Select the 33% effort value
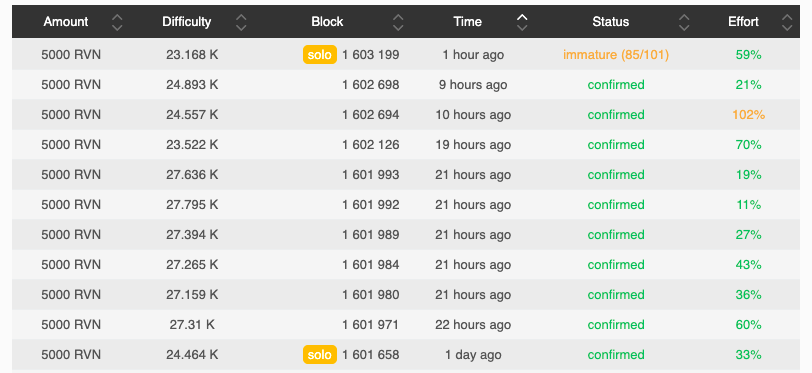Screen dimensions: 812x373 click(748, 355)
